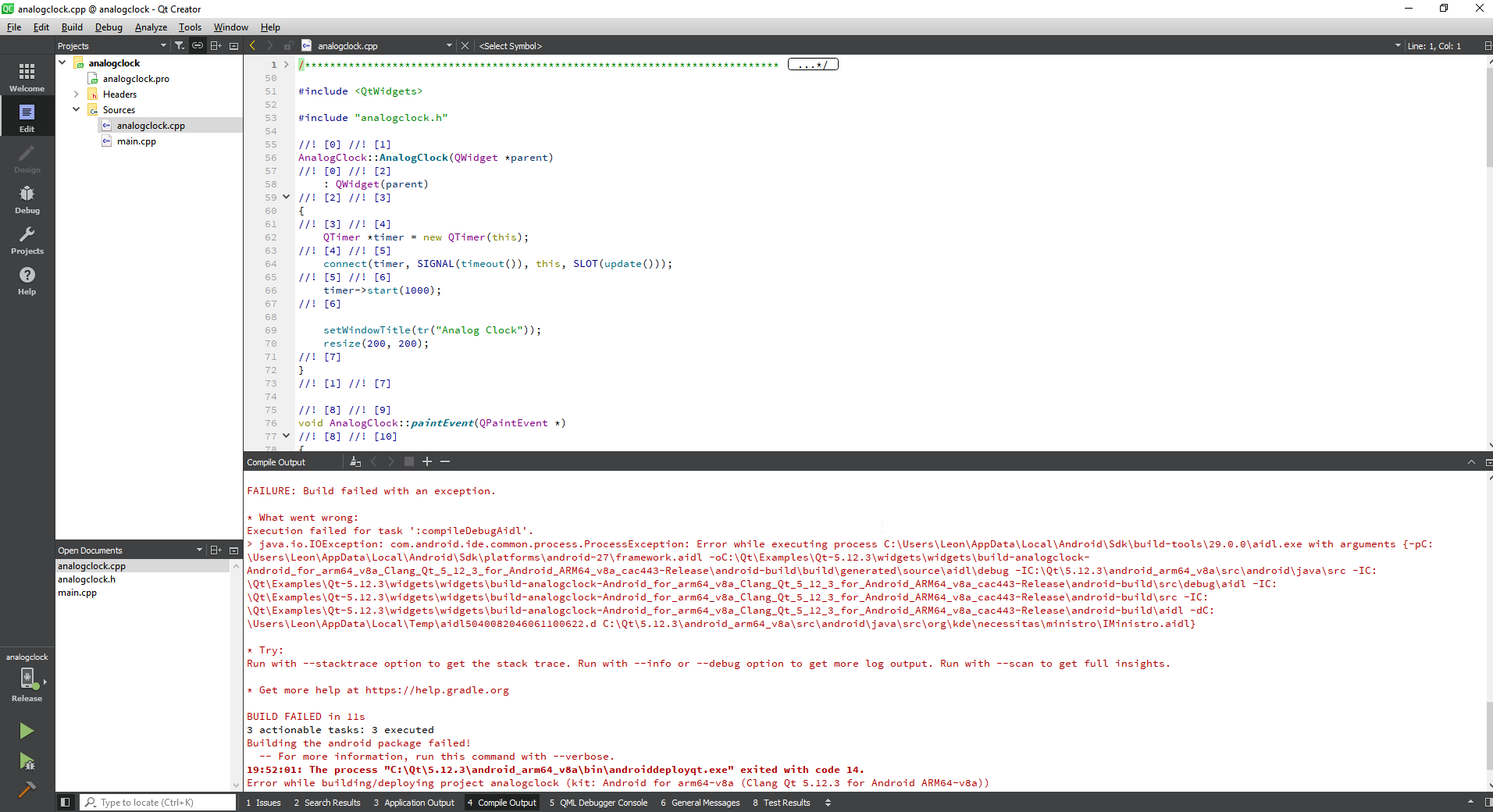This screenshot has width=1493, height=812.
Task: Select analogclock.h in Open Documents
Action: 87,579
